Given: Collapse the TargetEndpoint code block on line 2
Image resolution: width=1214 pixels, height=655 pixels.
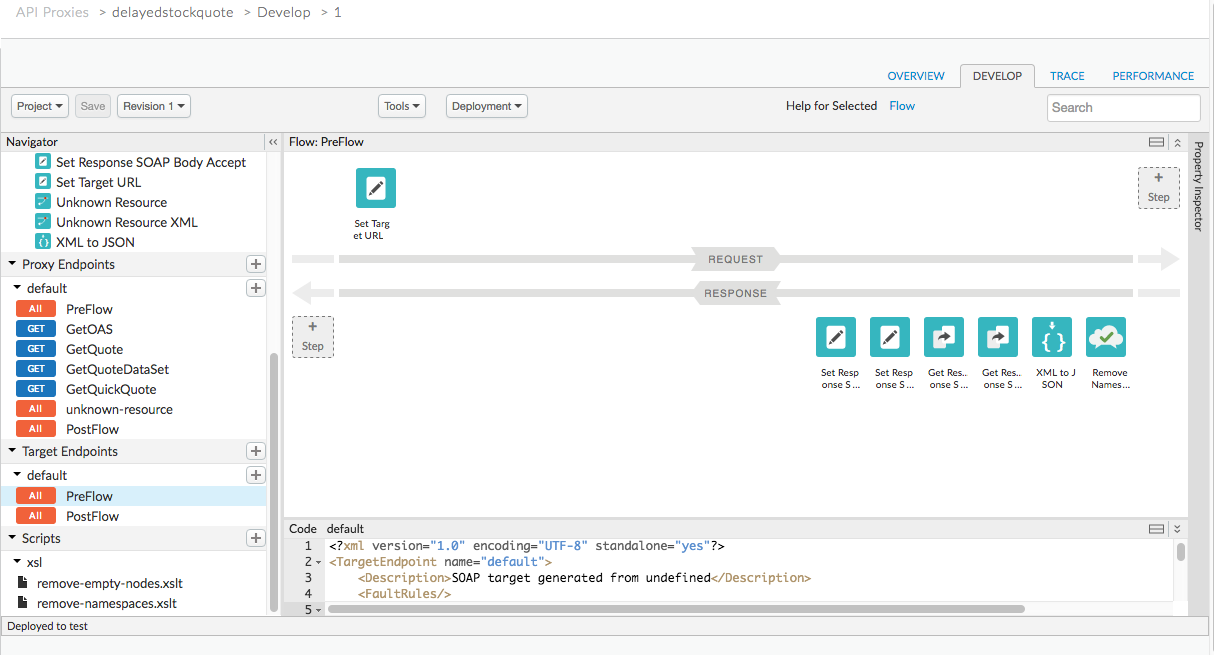Looking at the screenshot, I should pos(317,561).
